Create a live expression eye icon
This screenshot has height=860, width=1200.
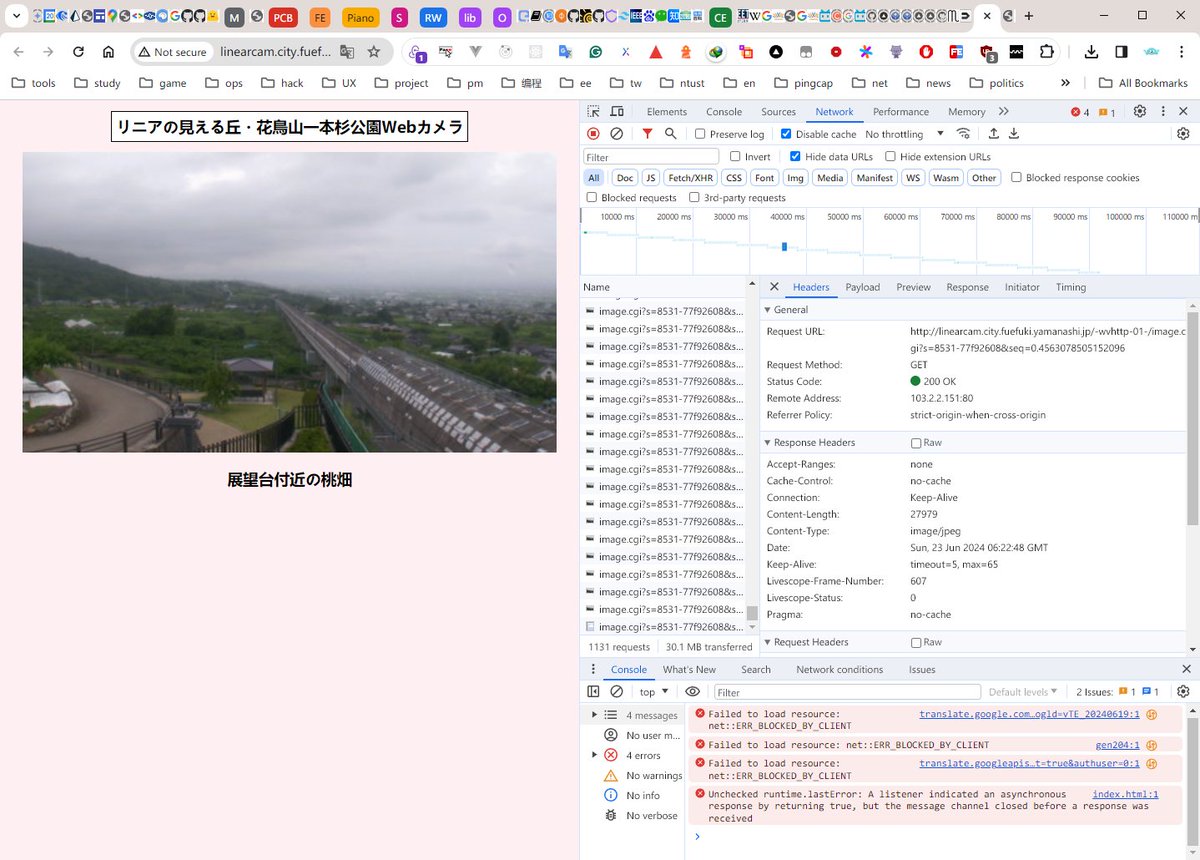692,691
